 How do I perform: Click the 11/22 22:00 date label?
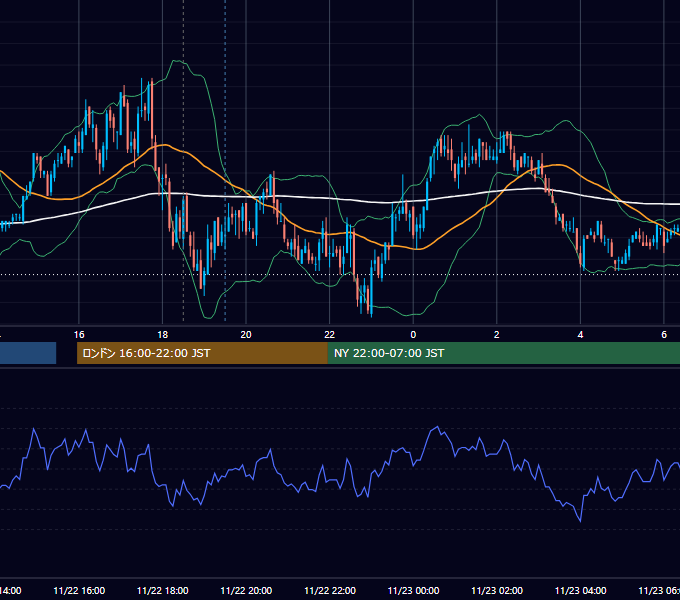tap(330, 590)
